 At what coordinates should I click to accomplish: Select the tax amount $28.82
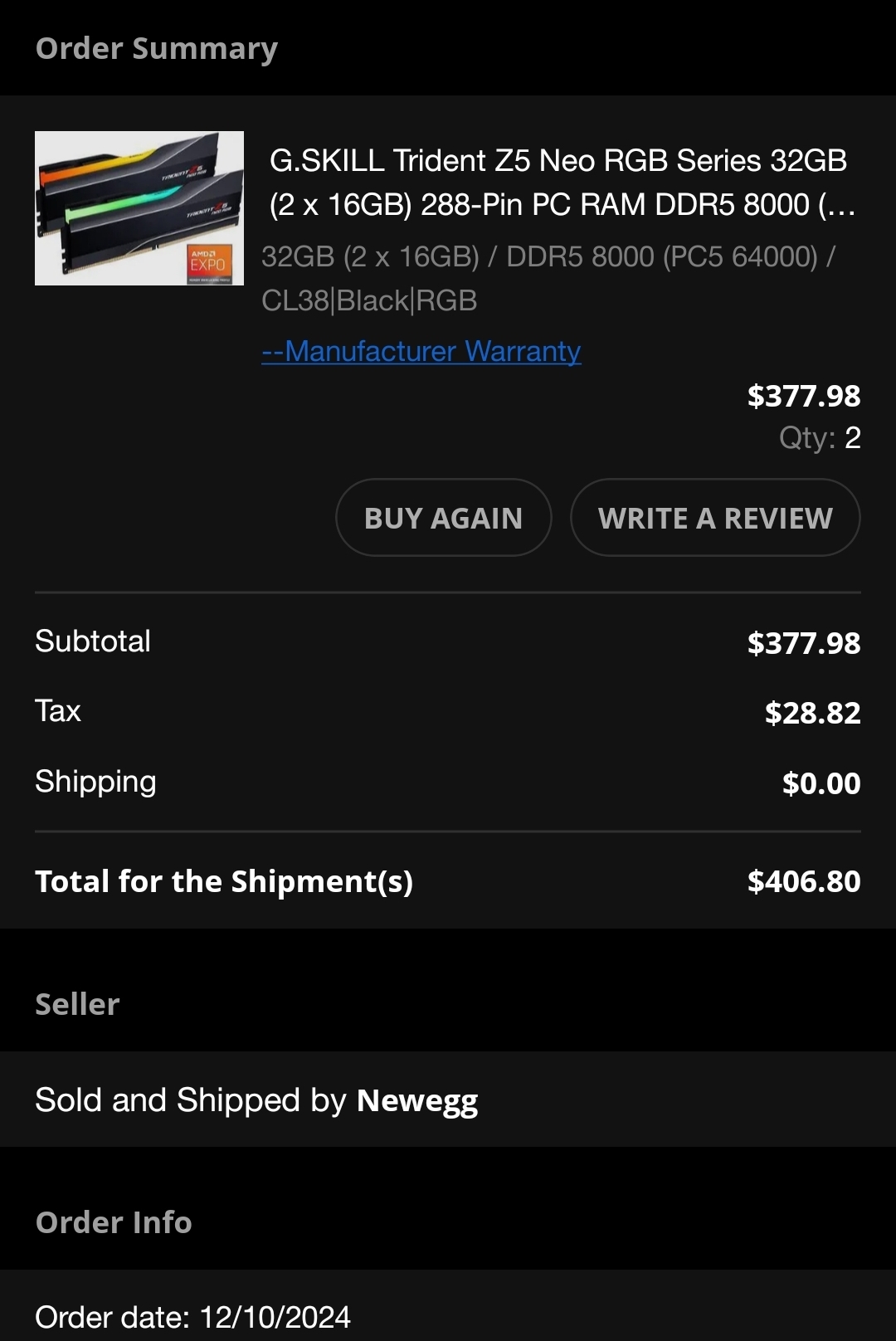(812, 713)
